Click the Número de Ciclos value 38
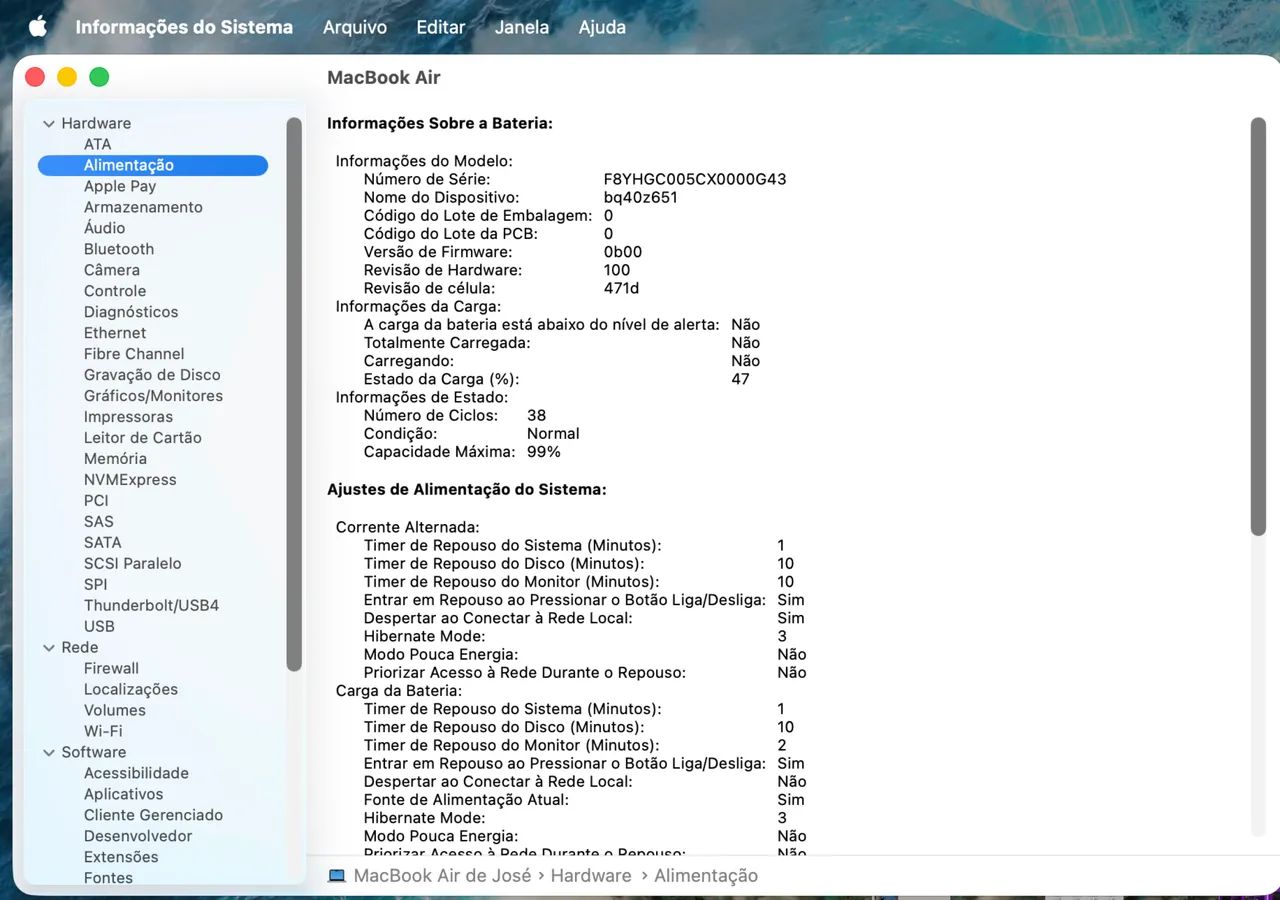This screenshot has width=1280, height=900. (x=536, y=416)
